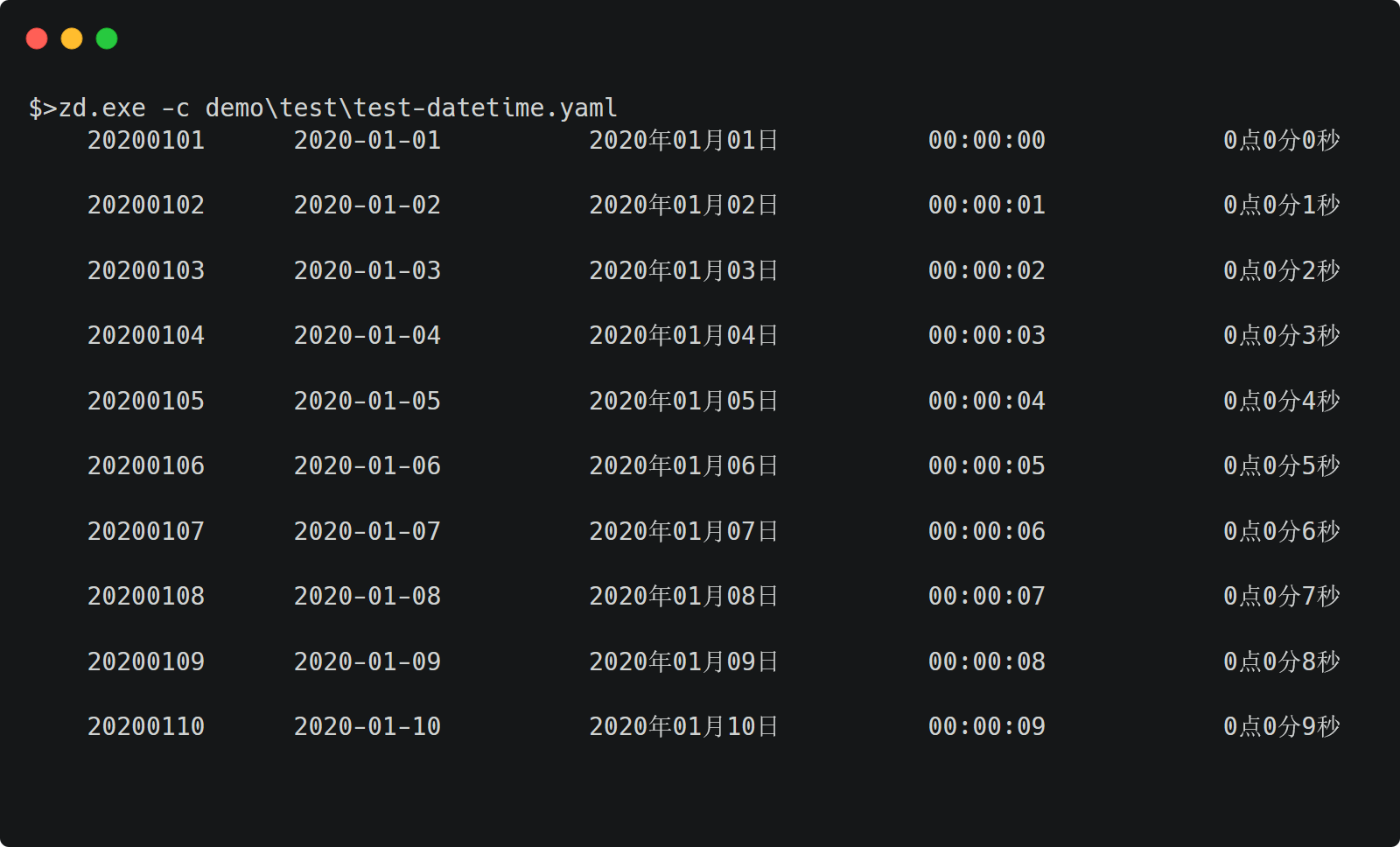Image resolution: width=1400 pixels, height=847 pixels.
Task: Select the date 2020-01-07
Action: [367, 531]
